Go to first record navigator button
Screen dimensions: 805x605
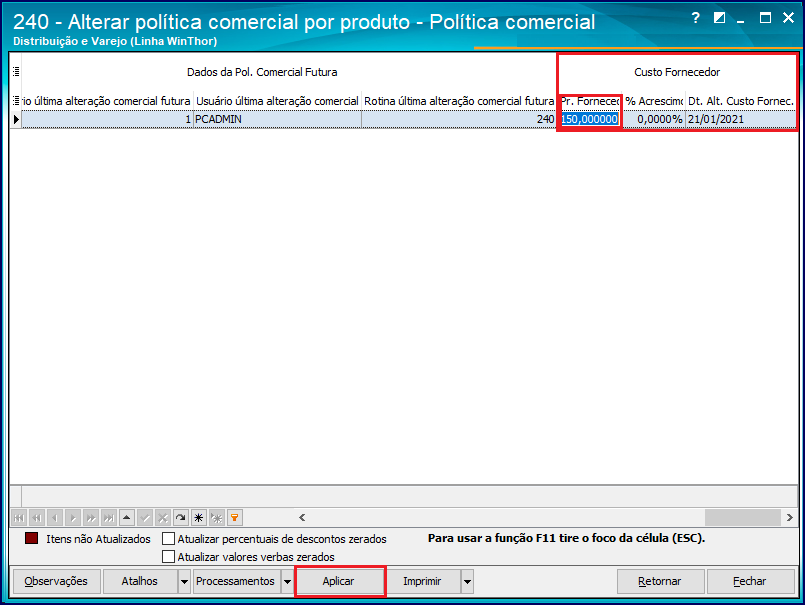point(19,518)
